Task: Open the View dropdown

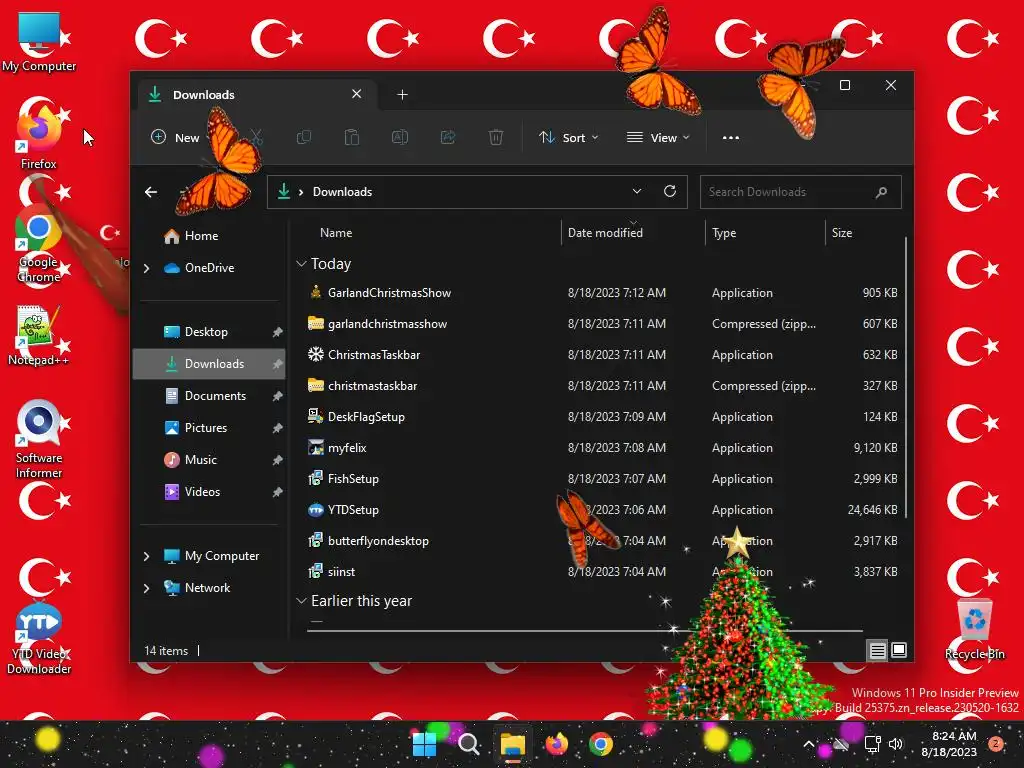Action: [658, 137]
